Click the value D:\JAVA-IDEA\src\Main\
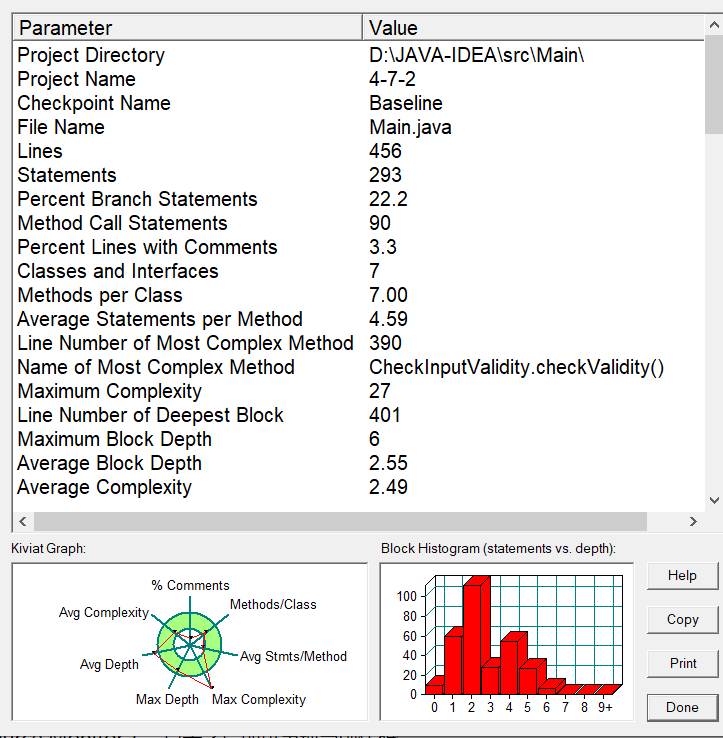Image resolution: width=723 pixels, height=738 pixels. (x=476, y=55)
